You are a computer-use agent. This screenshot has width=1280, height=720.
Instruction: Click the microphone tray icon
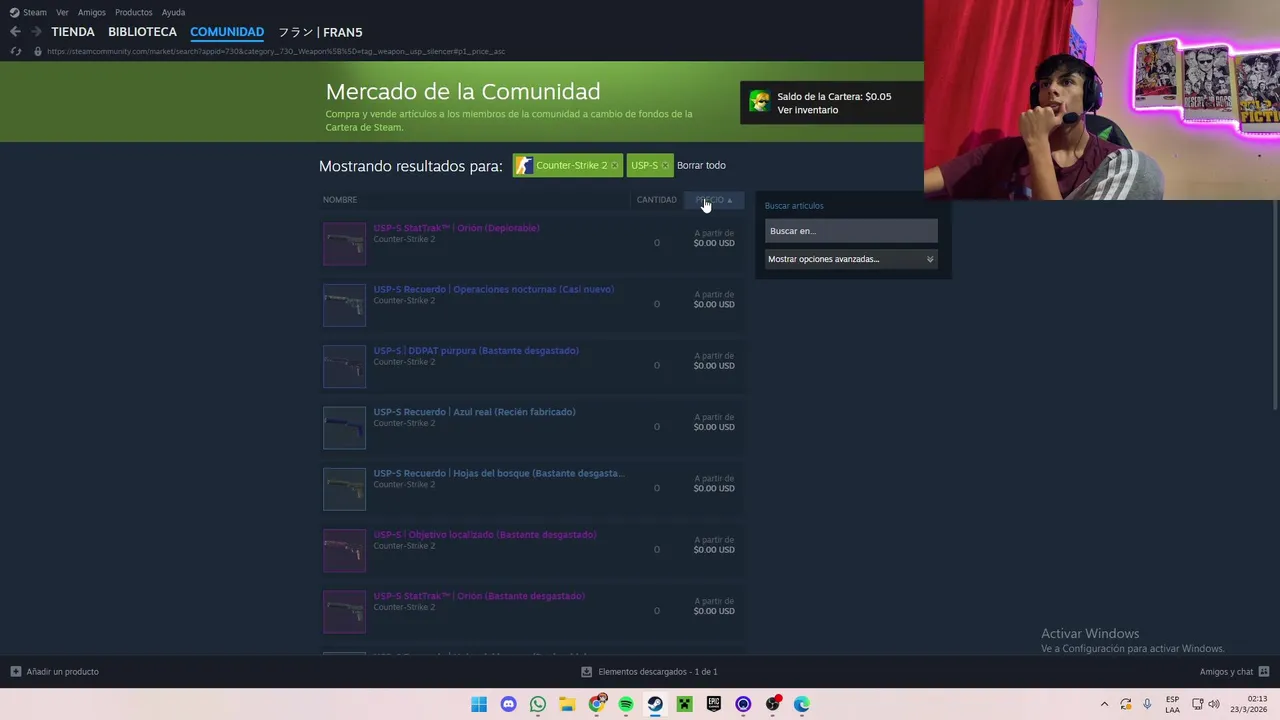[1147, 704]
